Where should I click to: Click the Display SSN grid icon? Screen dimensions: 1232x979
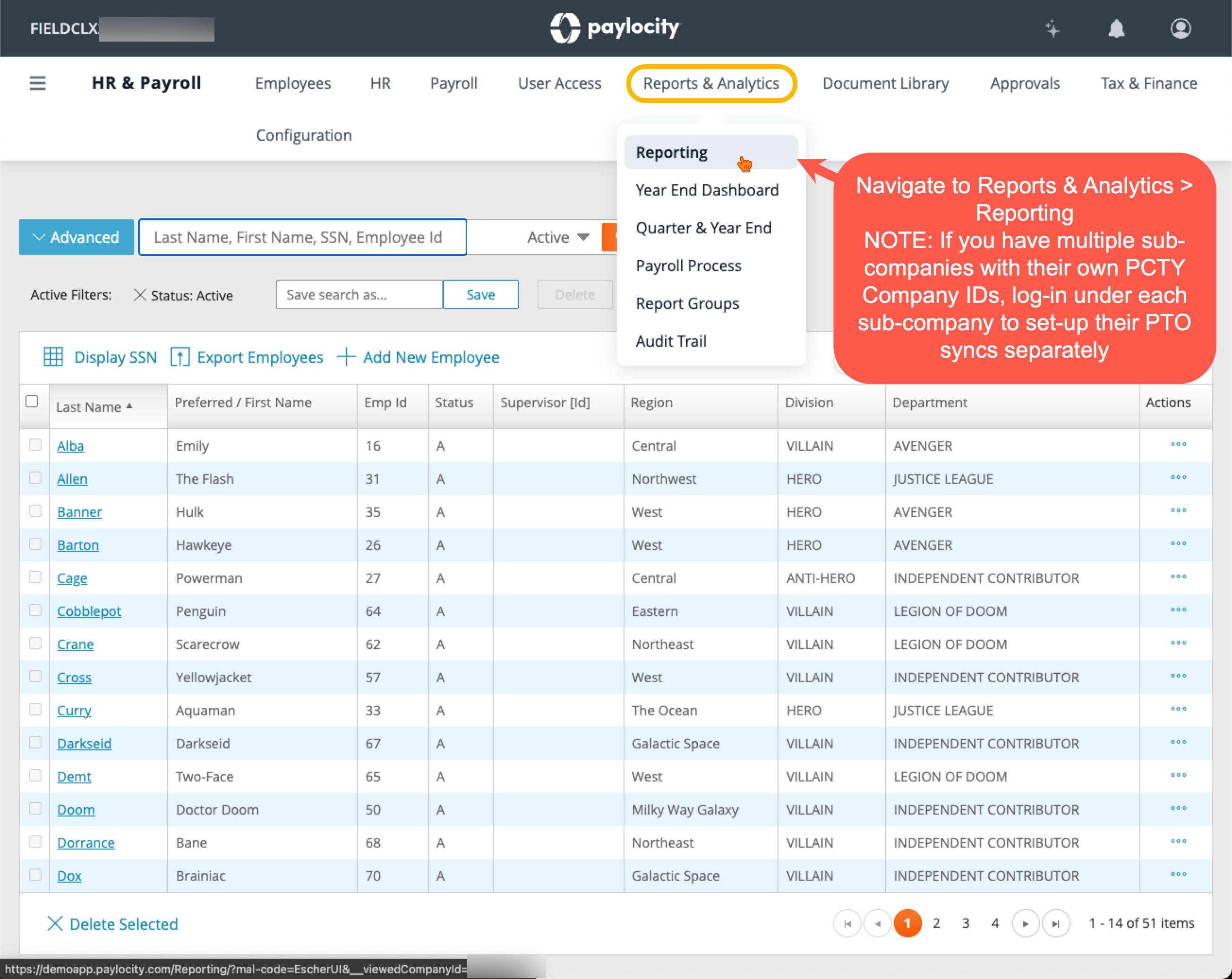[53, 357]
